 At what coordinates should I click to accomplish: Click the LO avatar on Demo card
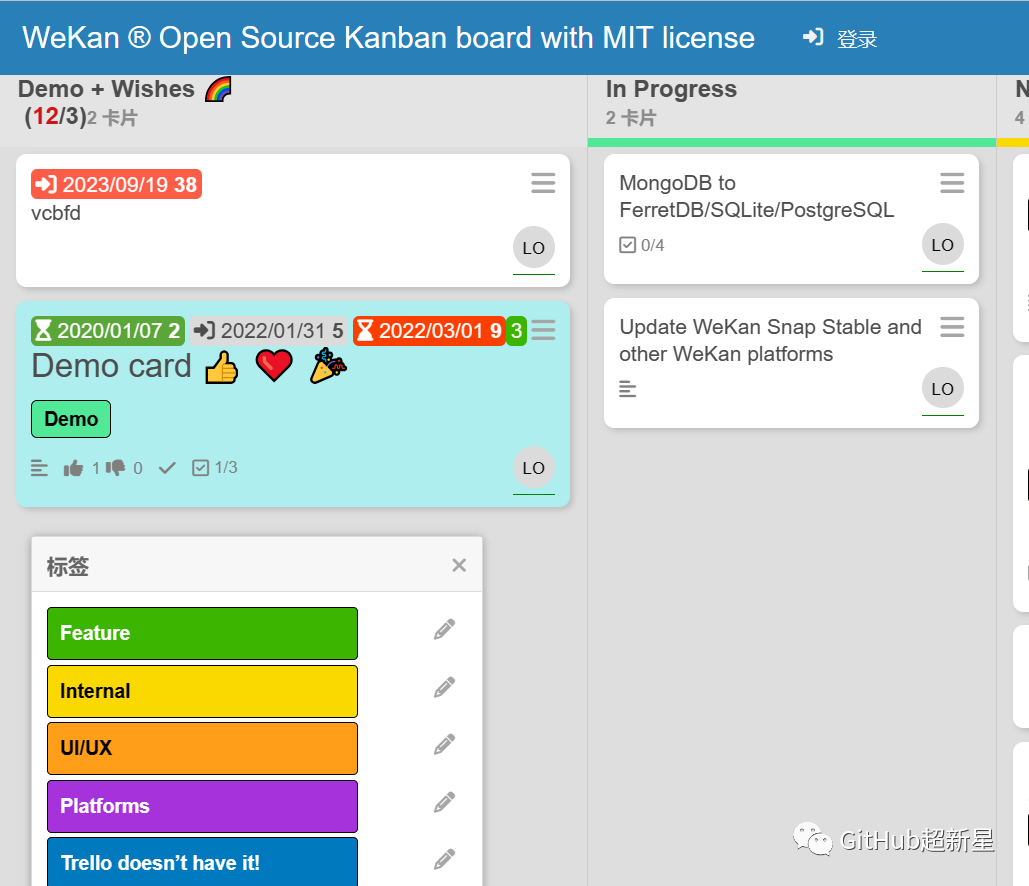pyautogui.click(x=534, y=467)
